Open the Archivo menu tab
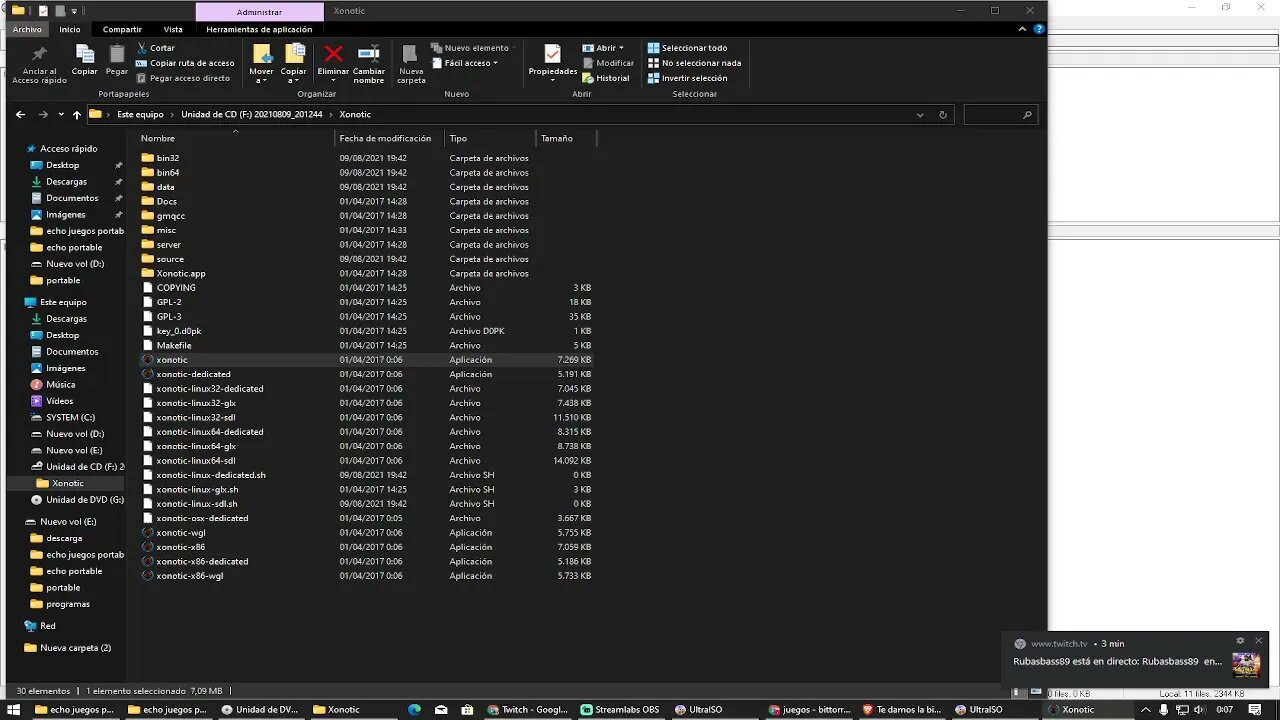 coord(27,29)
